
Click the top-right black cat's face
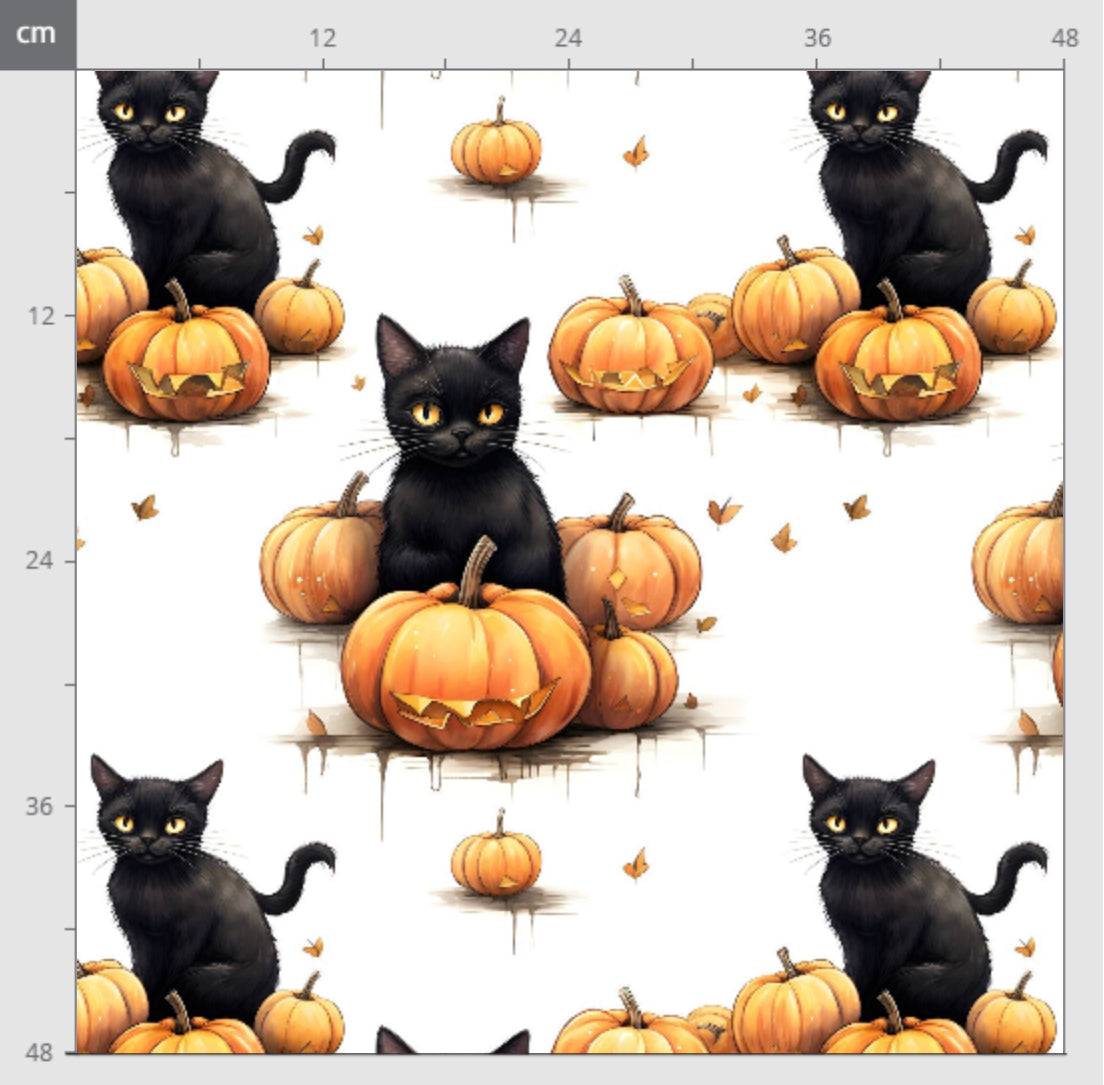[862, 116]
